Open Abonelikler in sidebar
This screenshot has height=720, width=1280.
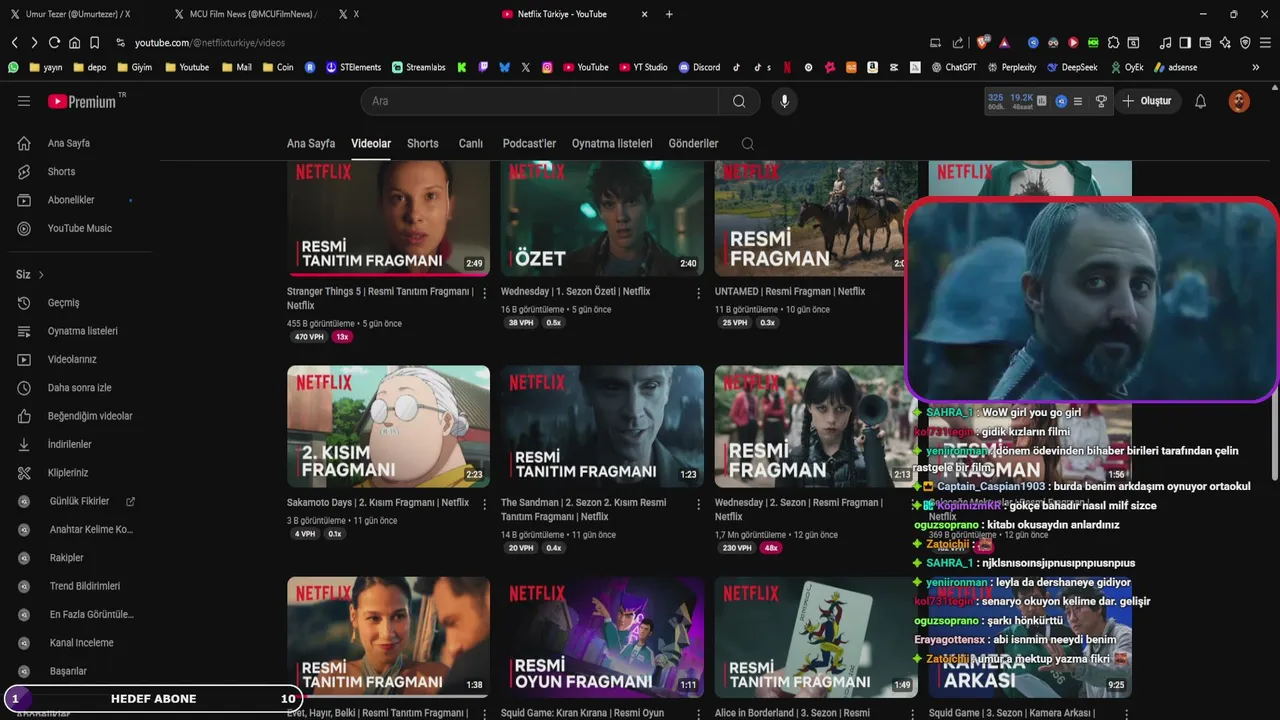71,200
